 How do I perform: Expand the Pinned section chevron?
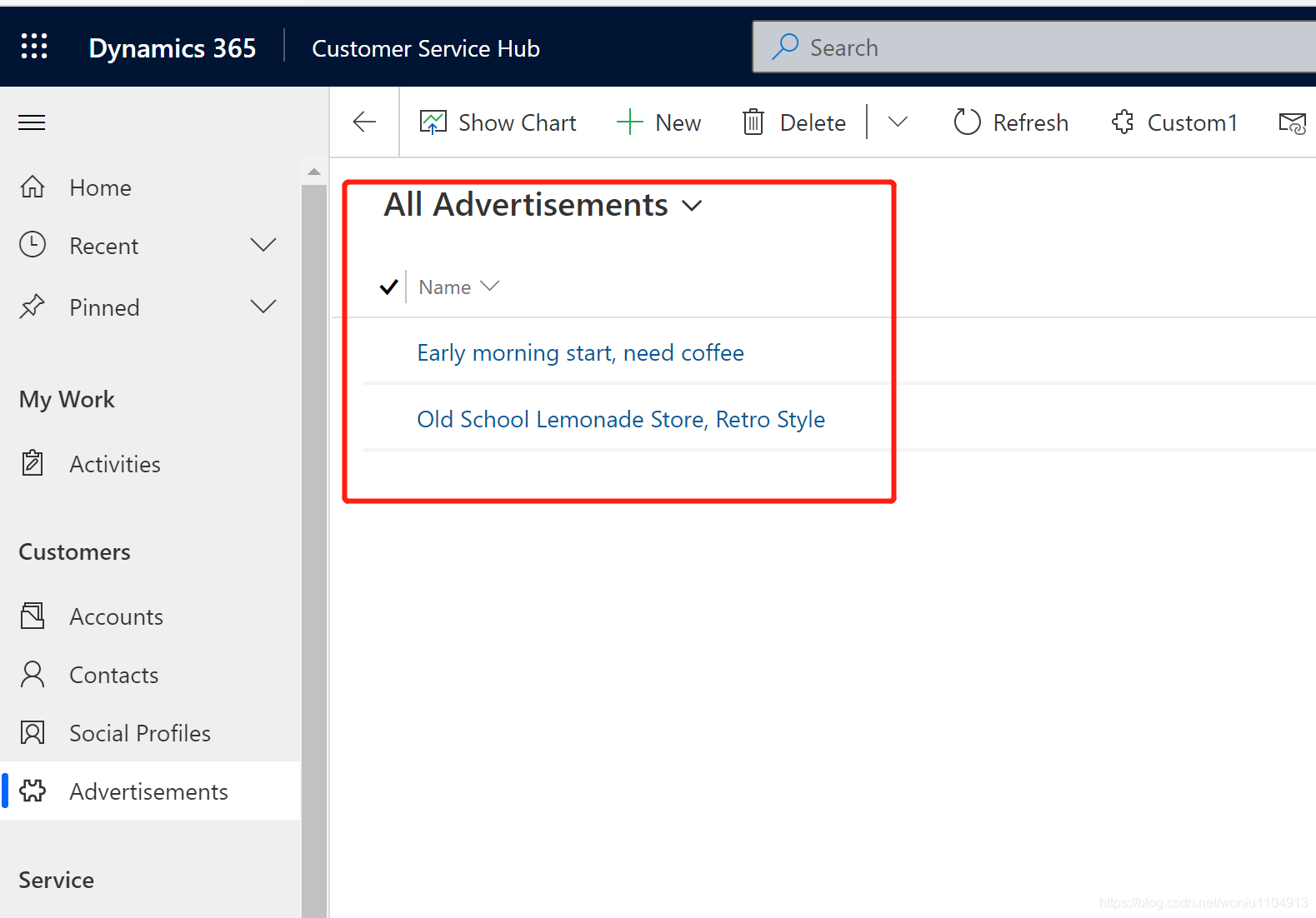coord(263,307)
